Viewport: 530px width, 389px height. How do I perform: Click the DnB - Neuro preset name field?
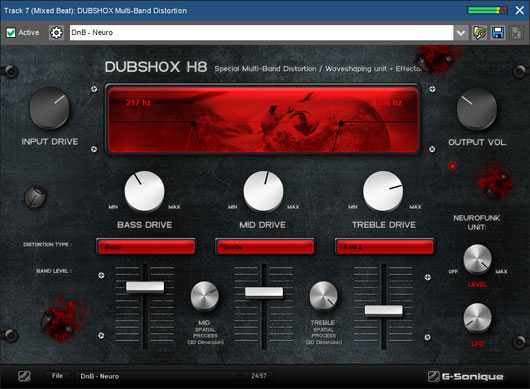261,33
